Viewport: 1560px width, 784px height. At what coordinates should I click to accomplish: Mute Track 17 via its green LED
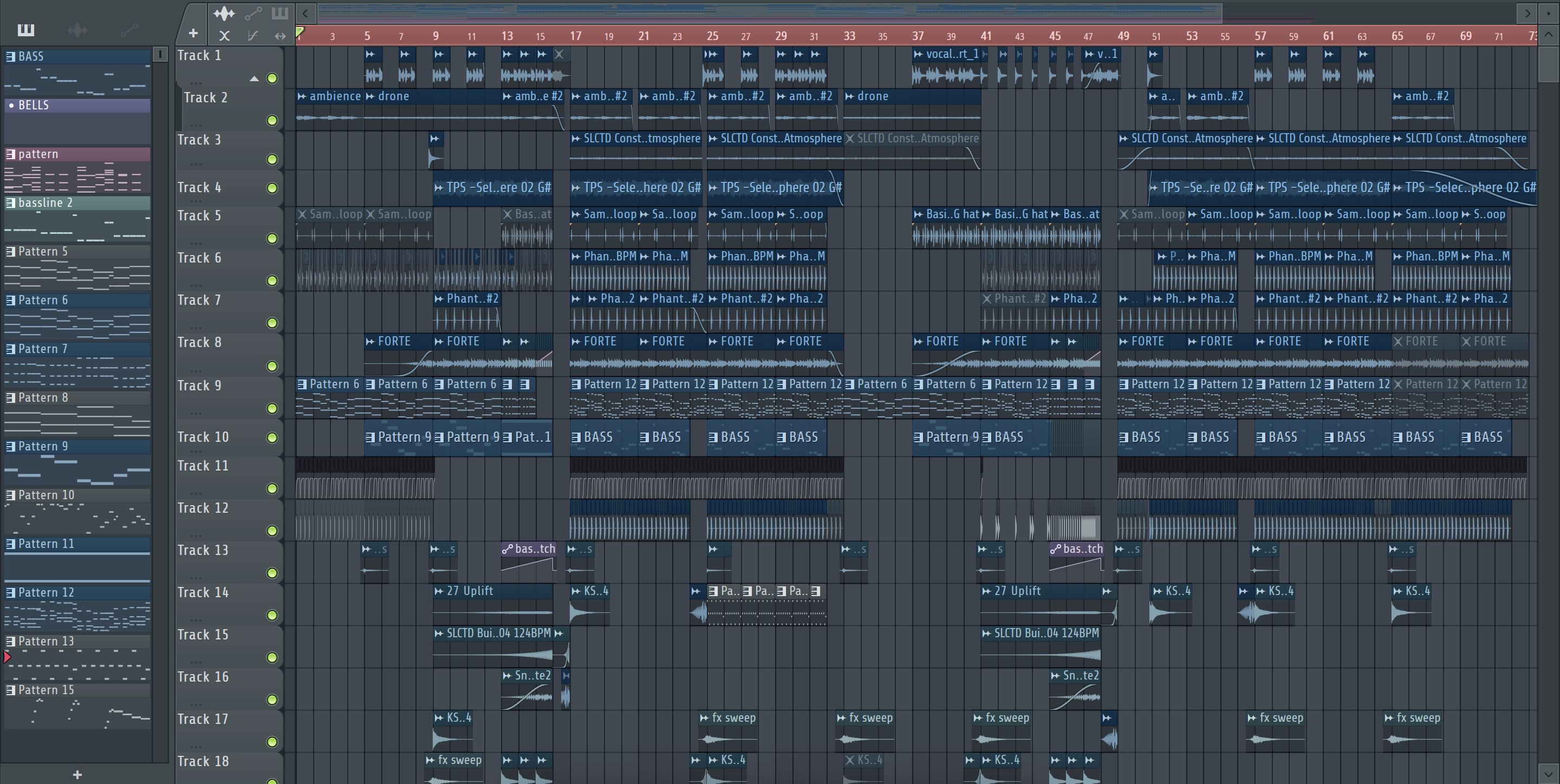(272, 742)
